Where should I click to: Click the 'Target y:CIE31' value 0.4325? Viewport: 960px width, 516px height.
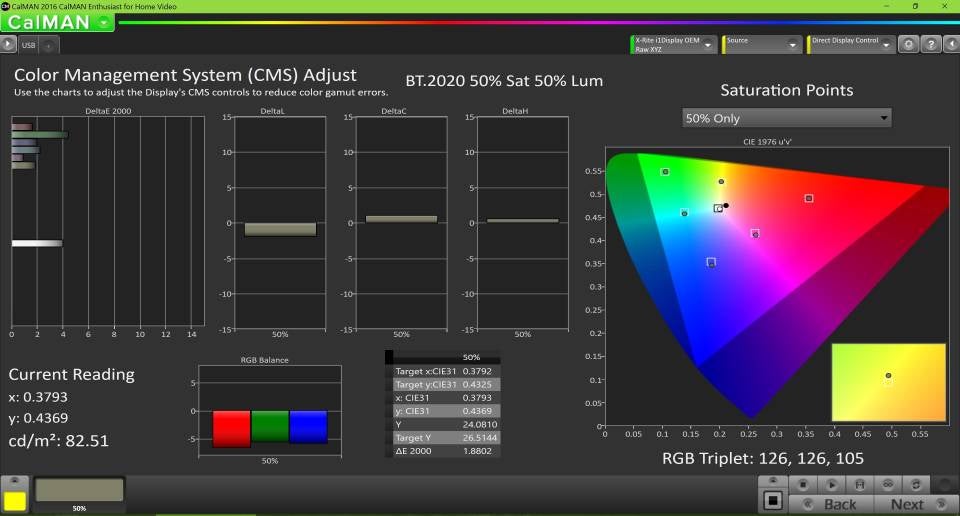pos(477,384)
